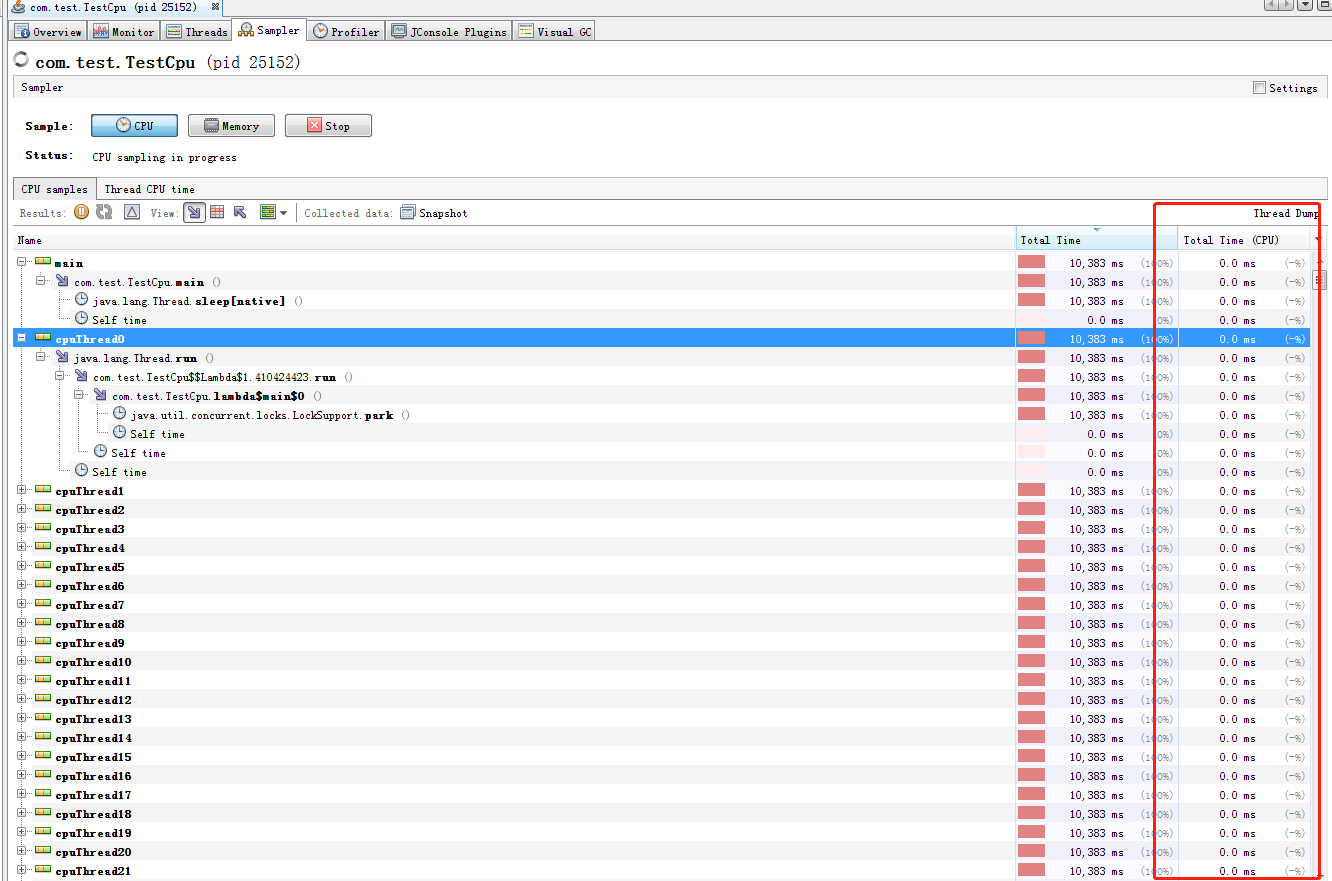The width and height of the screenshot is (1332, 881).
Task: Click the refresh results icon
Action: [104, 212]
